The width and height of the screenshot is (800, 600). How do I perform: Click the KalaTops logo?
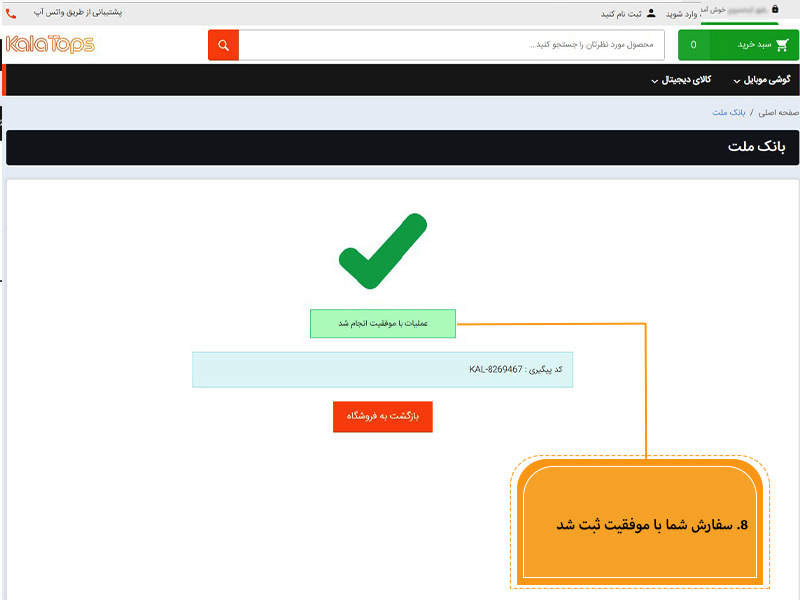[50, 44]
